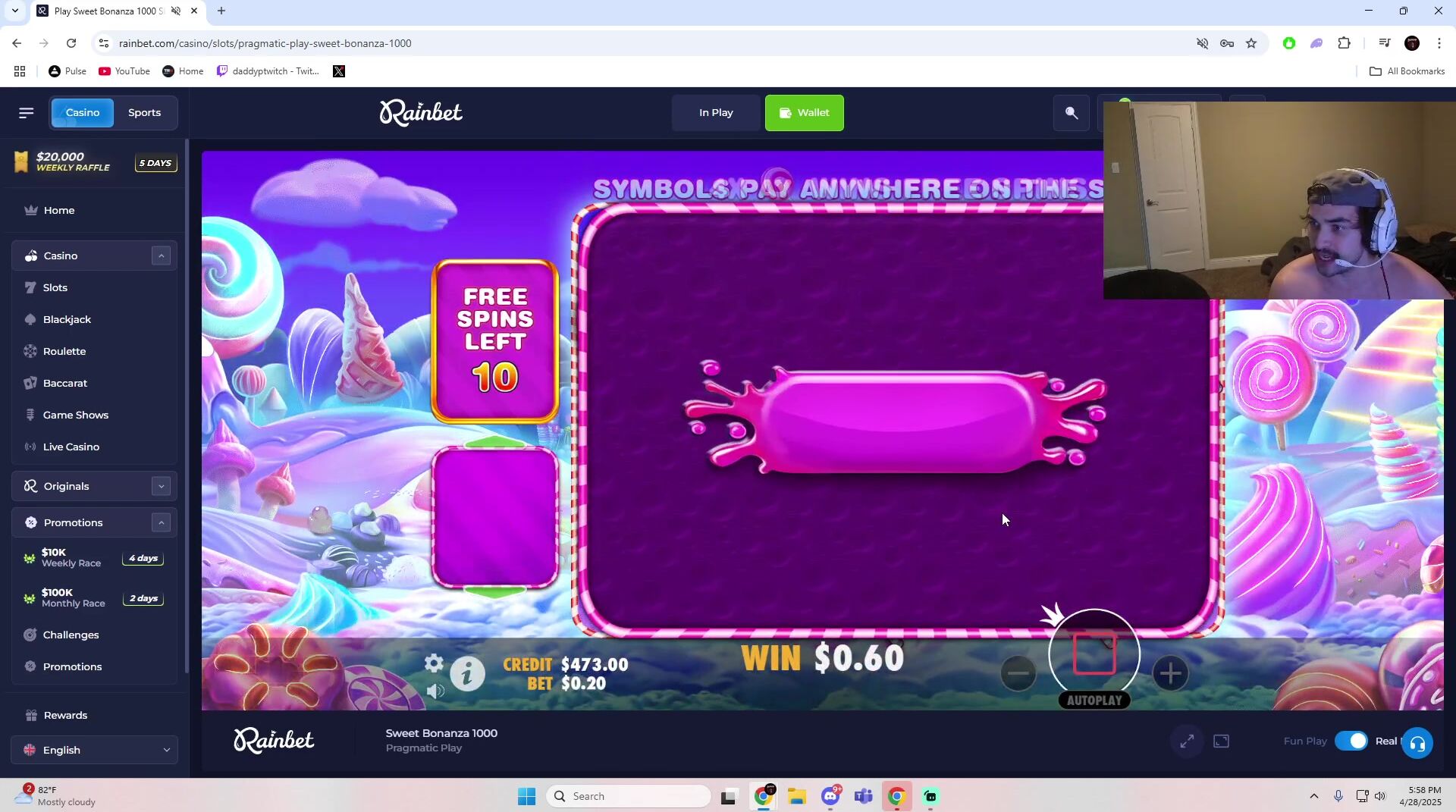
Task: Toggle Fun Play / Real switch
Action: (1351, 741)
